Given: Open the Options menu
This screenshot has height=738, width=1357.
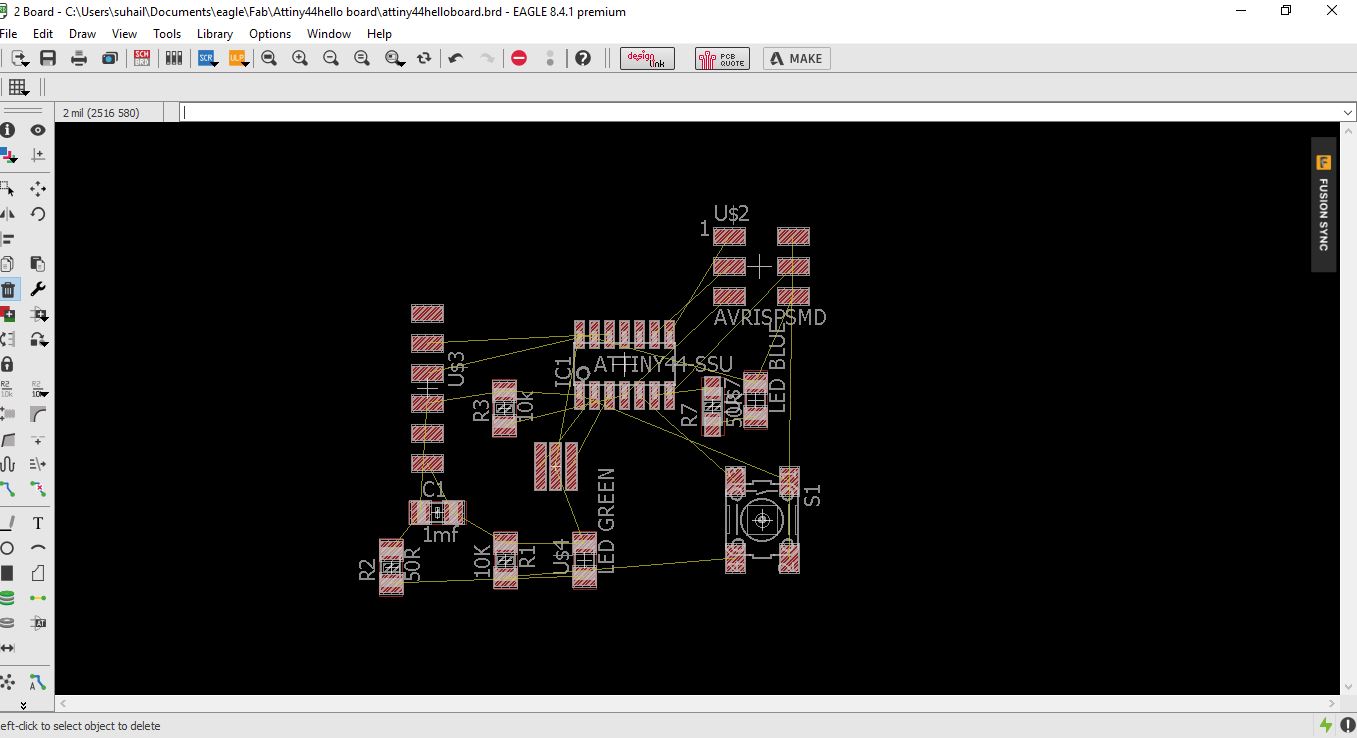Looking at the screenshot, I should pyautogui.click(x=270, y=33).
